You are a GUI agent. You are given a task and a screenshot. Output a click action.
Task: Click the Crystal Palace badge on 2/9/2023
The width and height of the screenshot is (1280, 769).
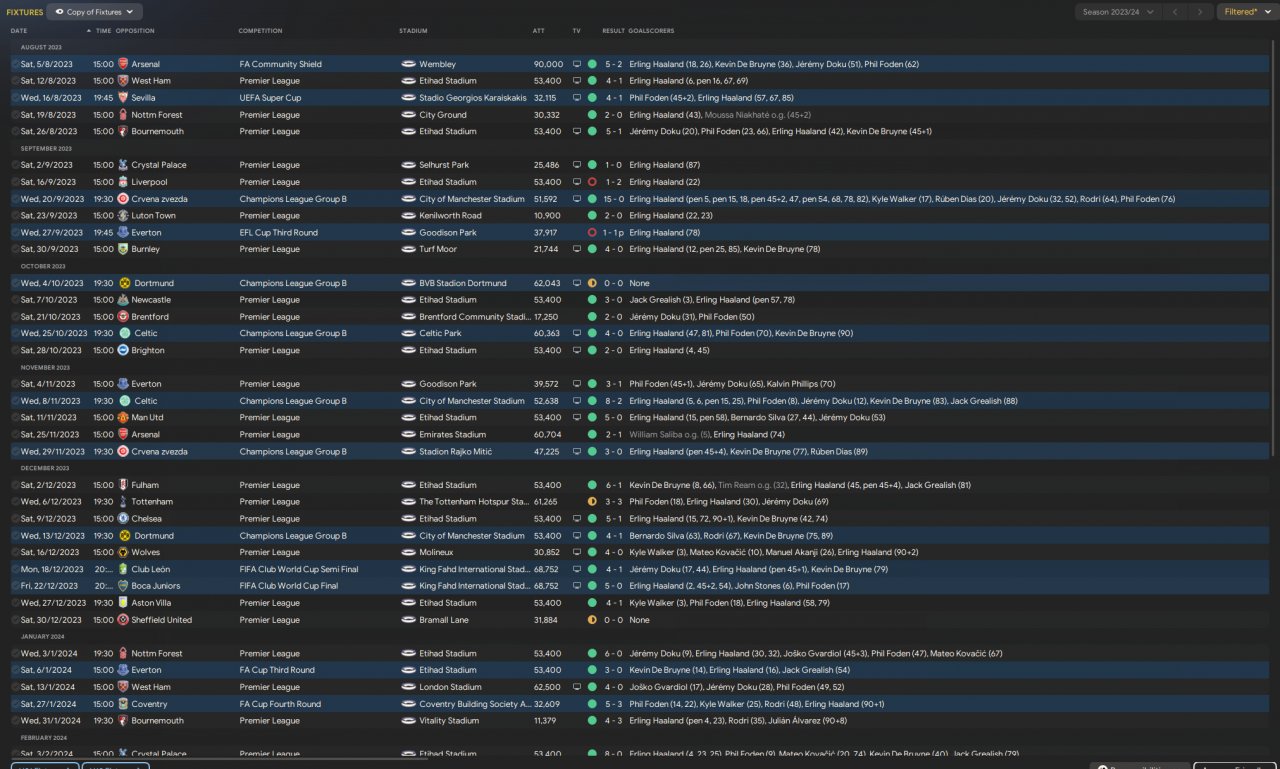coord(123,165)
